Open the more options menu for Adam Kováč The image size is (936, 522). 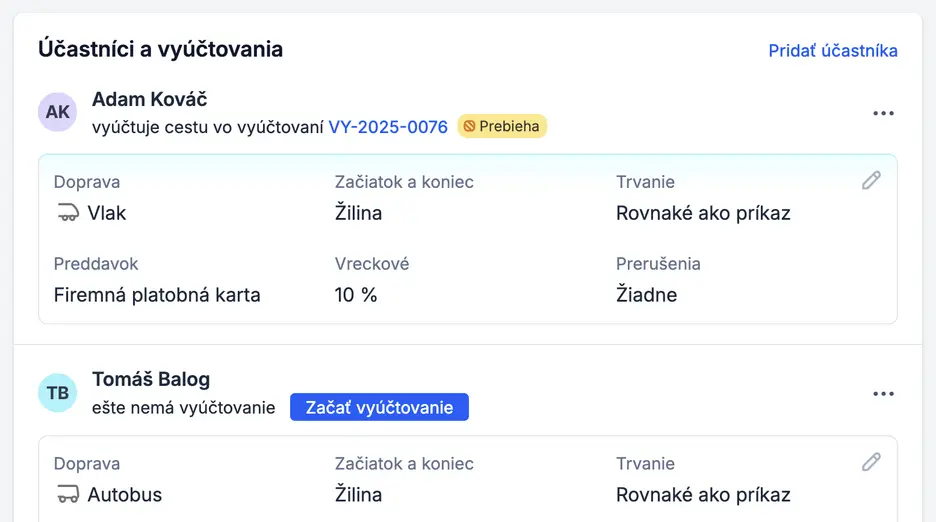point(883,113)
